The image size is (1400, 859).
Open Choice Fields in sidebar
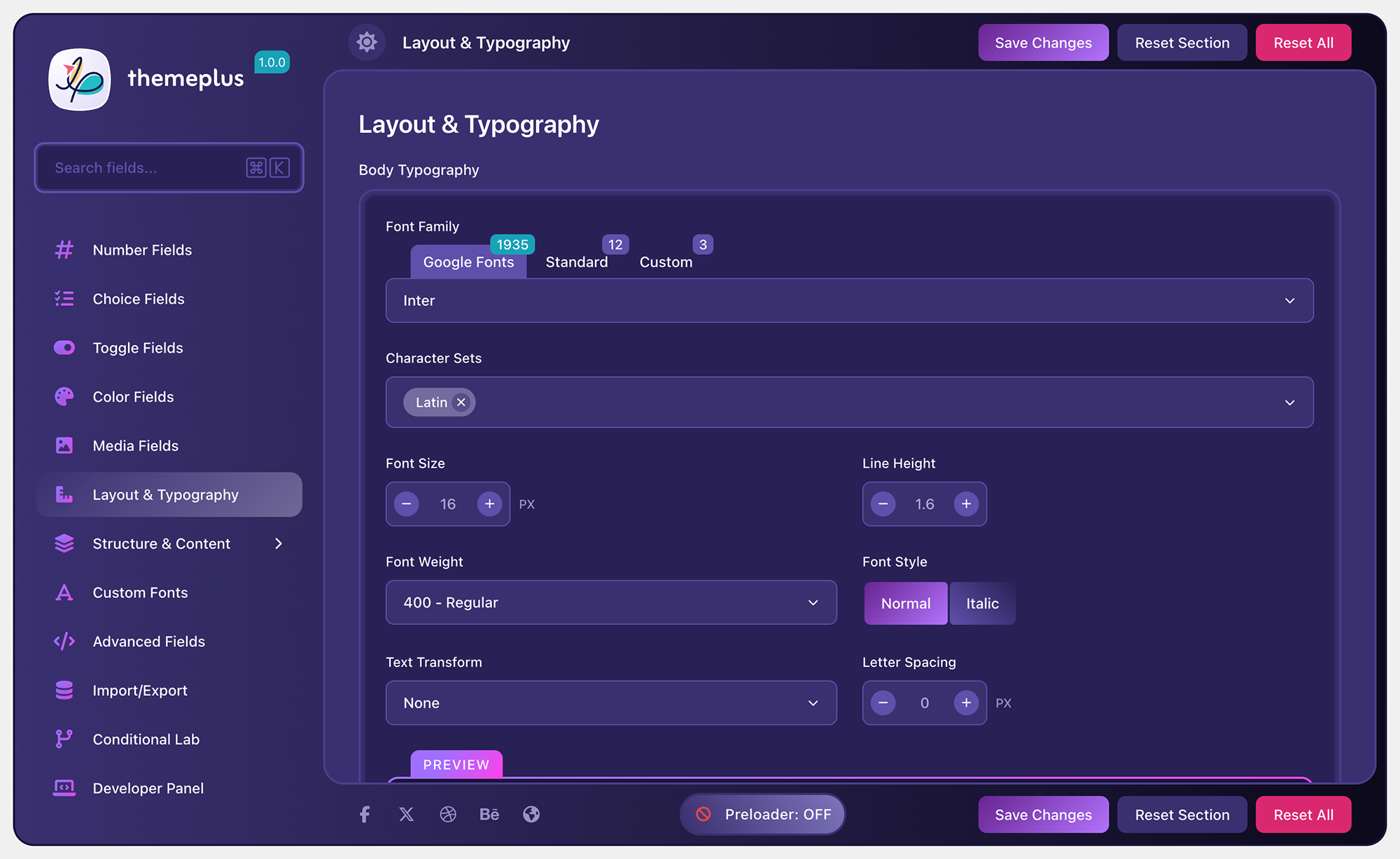pyautogui.click(x=169, y=299)
